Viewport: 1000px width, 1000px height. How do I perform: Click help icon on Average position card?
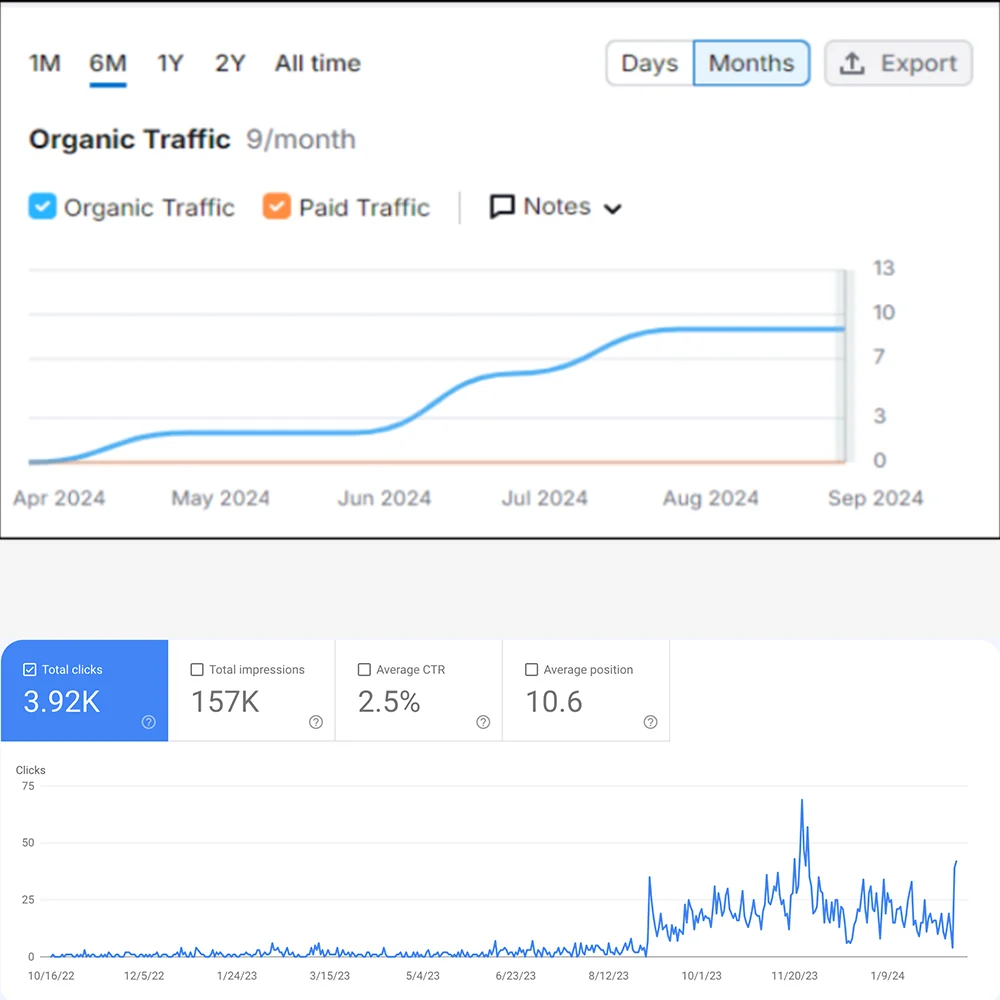point(650,722)
